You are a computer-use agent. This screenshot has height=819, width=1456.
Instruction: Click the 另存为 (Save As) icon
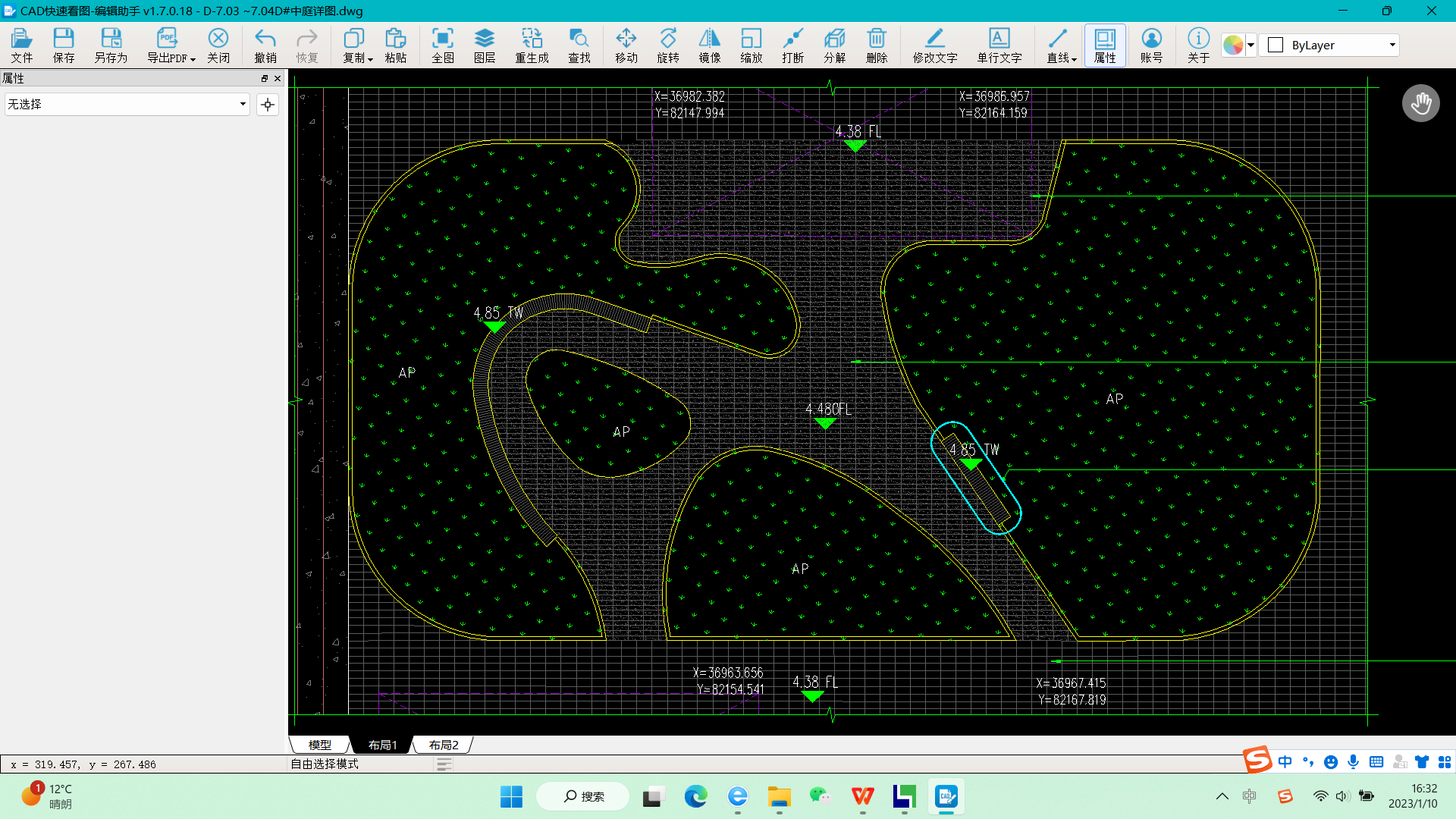(x=111, y=45)
